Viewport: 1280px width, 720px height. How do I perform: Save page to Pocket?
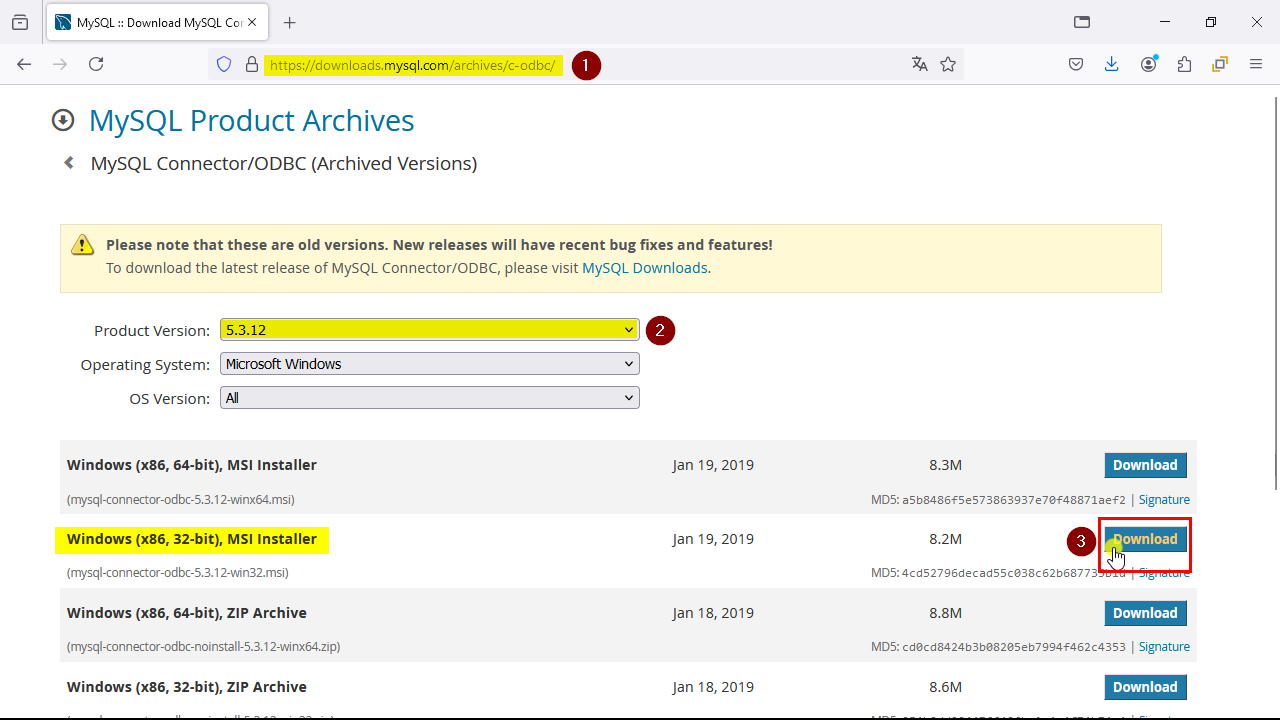pos(1076,64)
